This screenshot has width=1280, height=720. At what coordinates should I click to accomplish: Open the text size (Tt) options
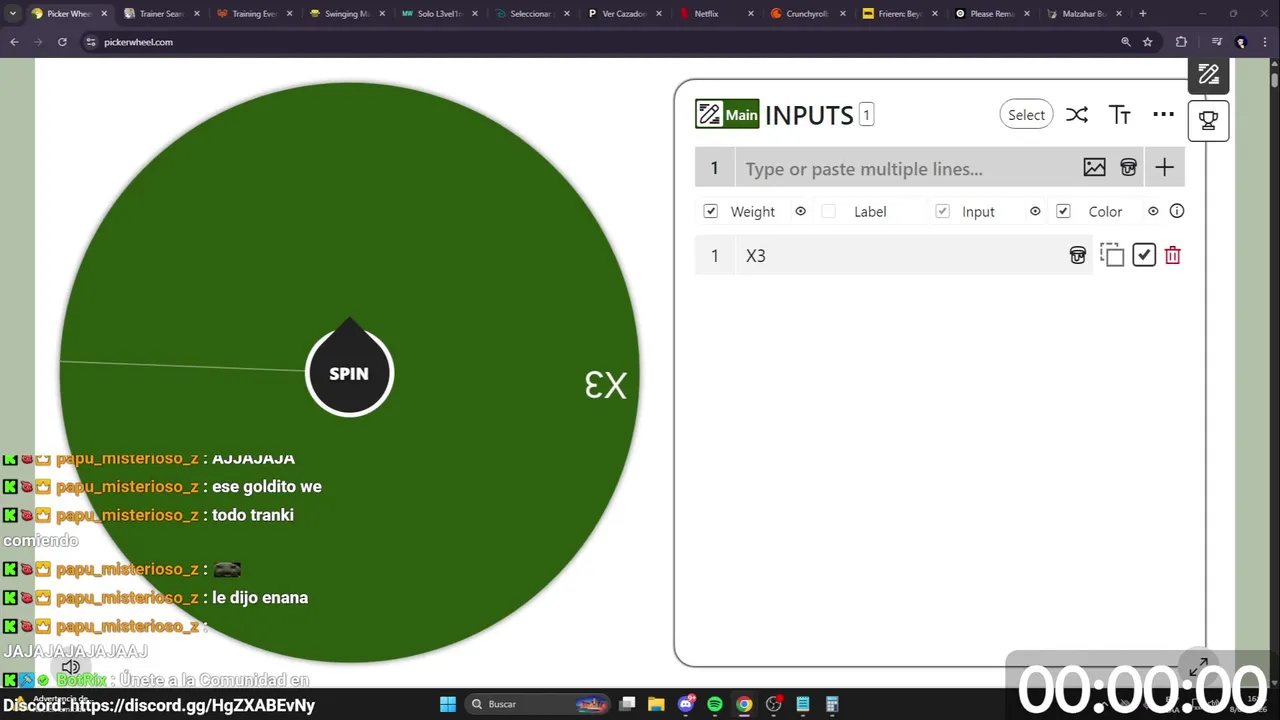pos(1120,115)
